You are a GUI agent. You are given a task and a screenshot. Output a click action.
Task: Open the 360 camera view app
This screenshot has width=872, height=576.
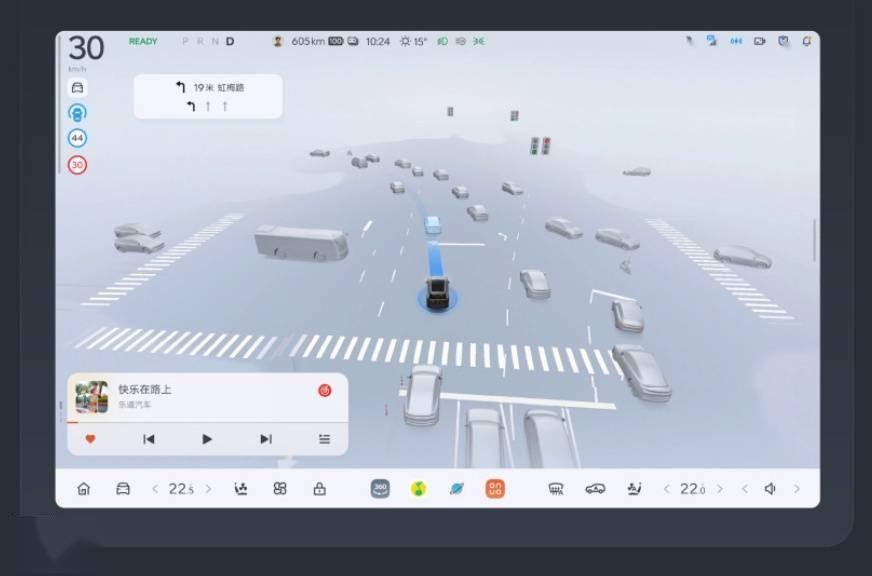(x=380, y=489)
